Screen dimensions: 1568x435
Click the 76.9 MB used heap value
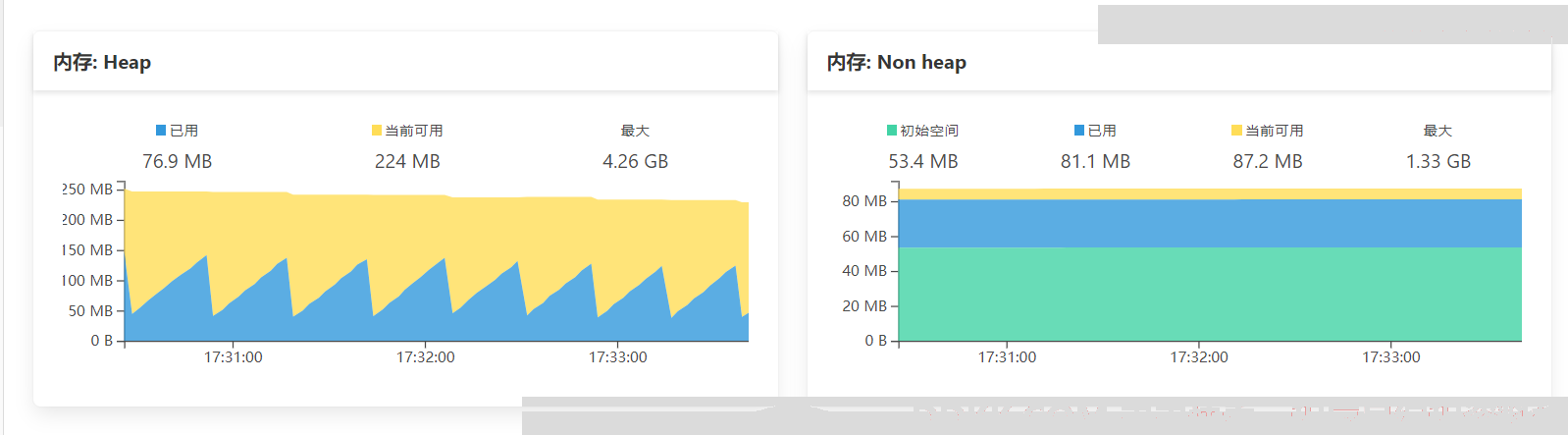click(x=177, y=161)
